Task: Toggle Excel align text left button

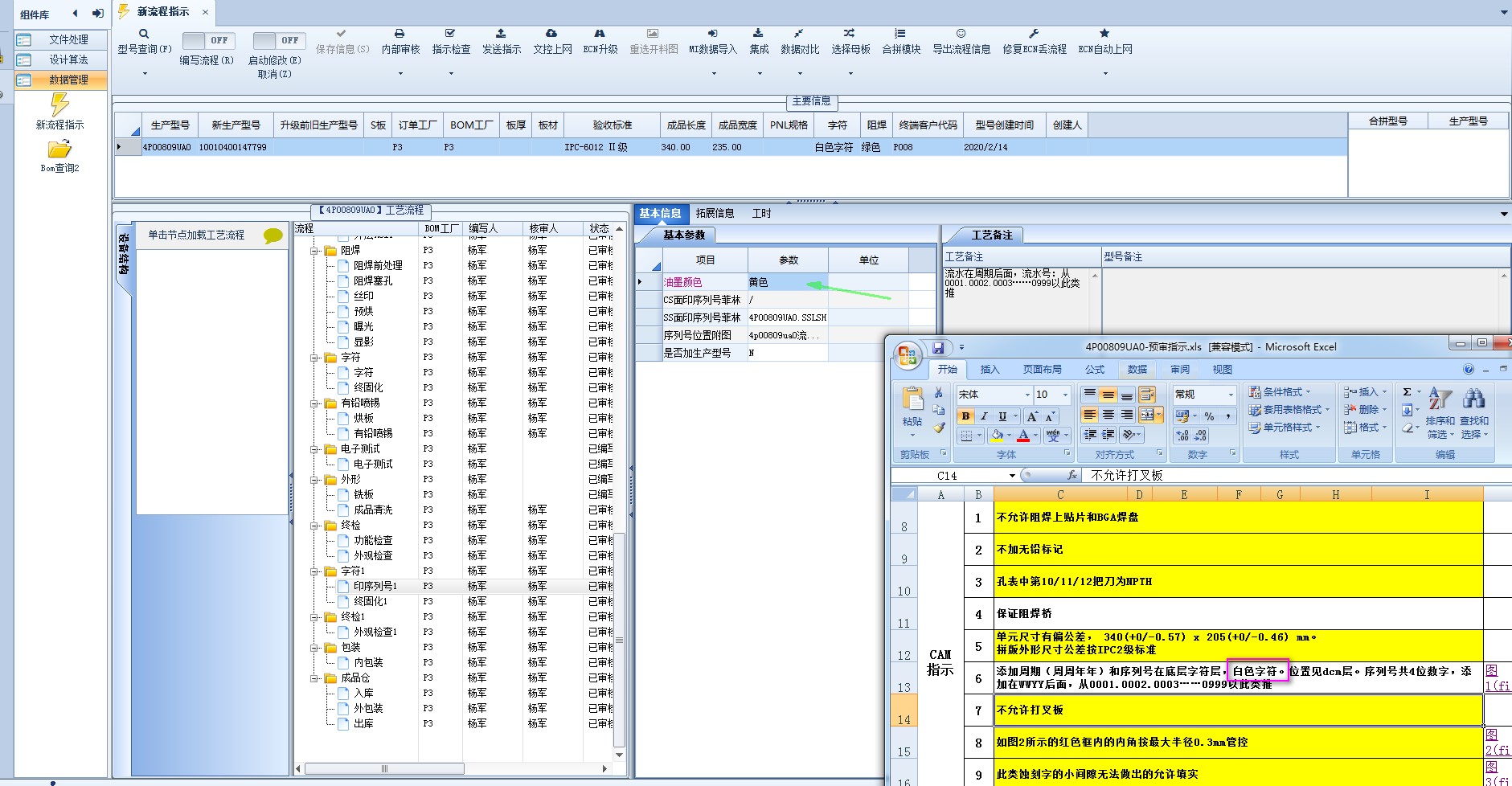Action: [x=1089, y=415]
